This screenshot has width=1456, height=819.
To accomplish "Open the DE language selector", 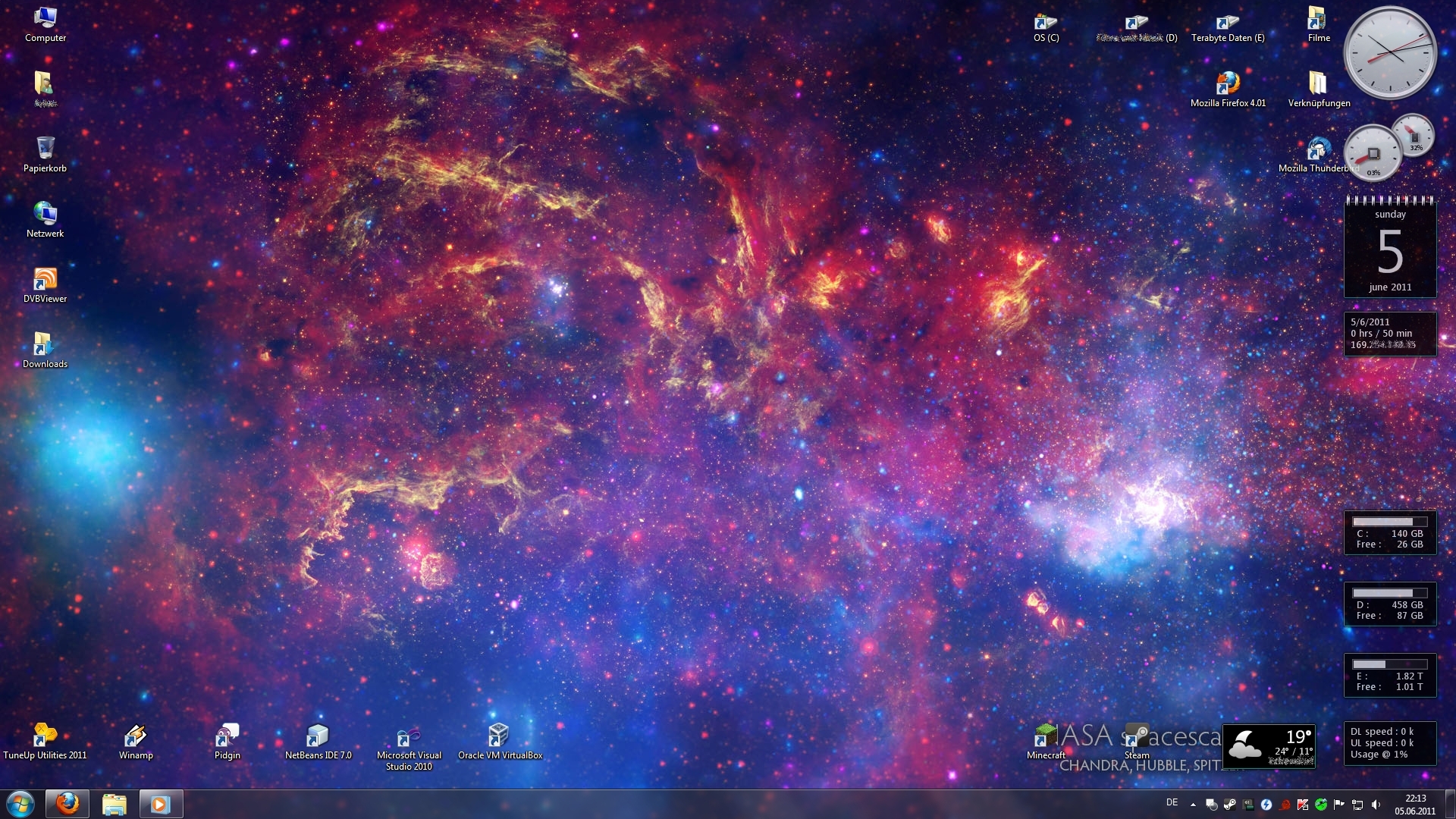I will coord(1172,802).
